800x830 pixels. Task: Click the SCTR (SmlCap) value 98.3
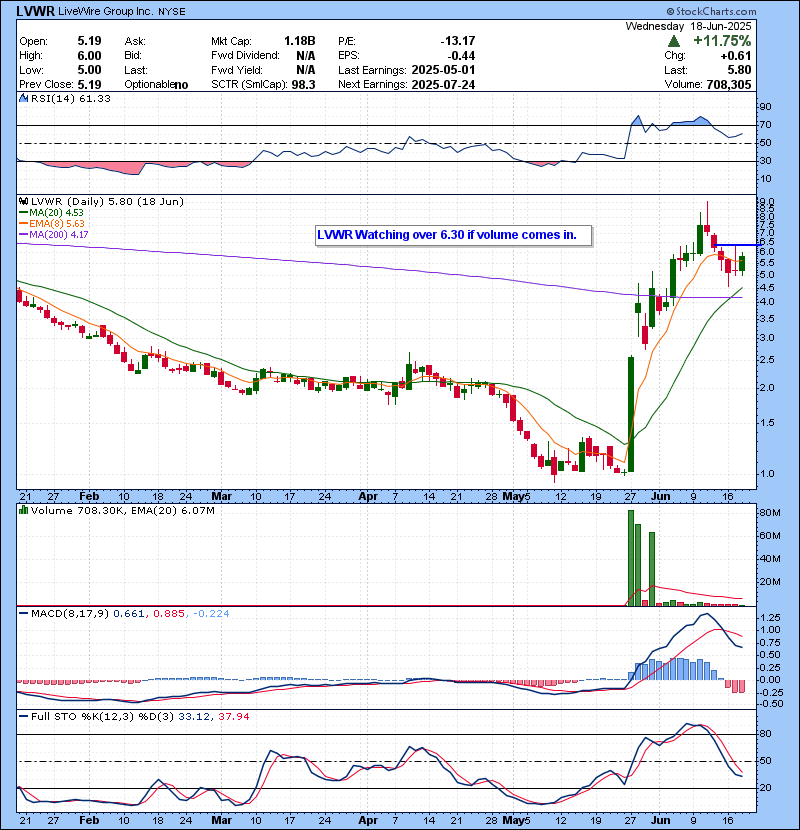coord(303,85)
